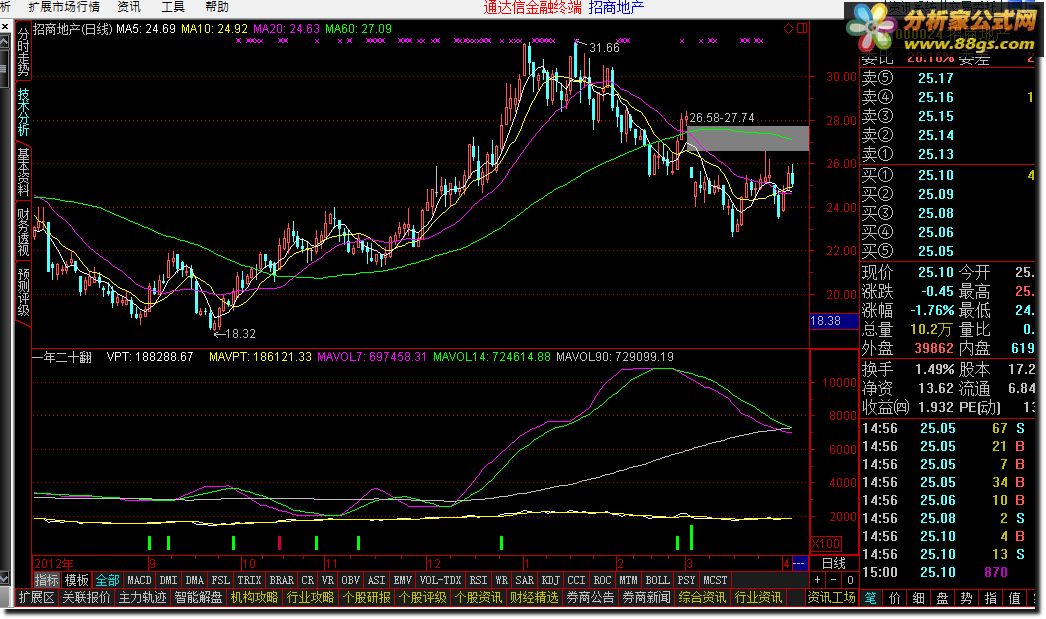Switch indicator to MTM
This screenshot has width=1046, height=619.
[628, 580]
